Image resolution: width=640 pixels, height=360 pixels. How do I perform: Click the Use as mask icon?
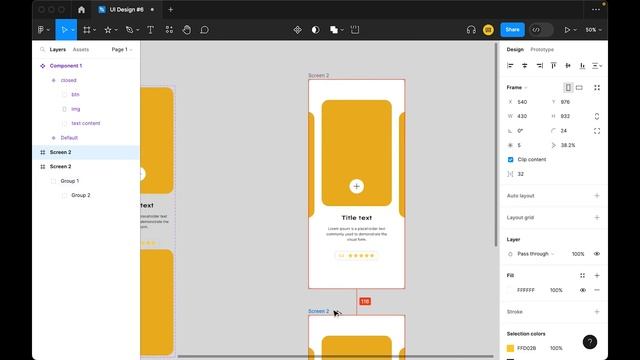click(316, 30)
